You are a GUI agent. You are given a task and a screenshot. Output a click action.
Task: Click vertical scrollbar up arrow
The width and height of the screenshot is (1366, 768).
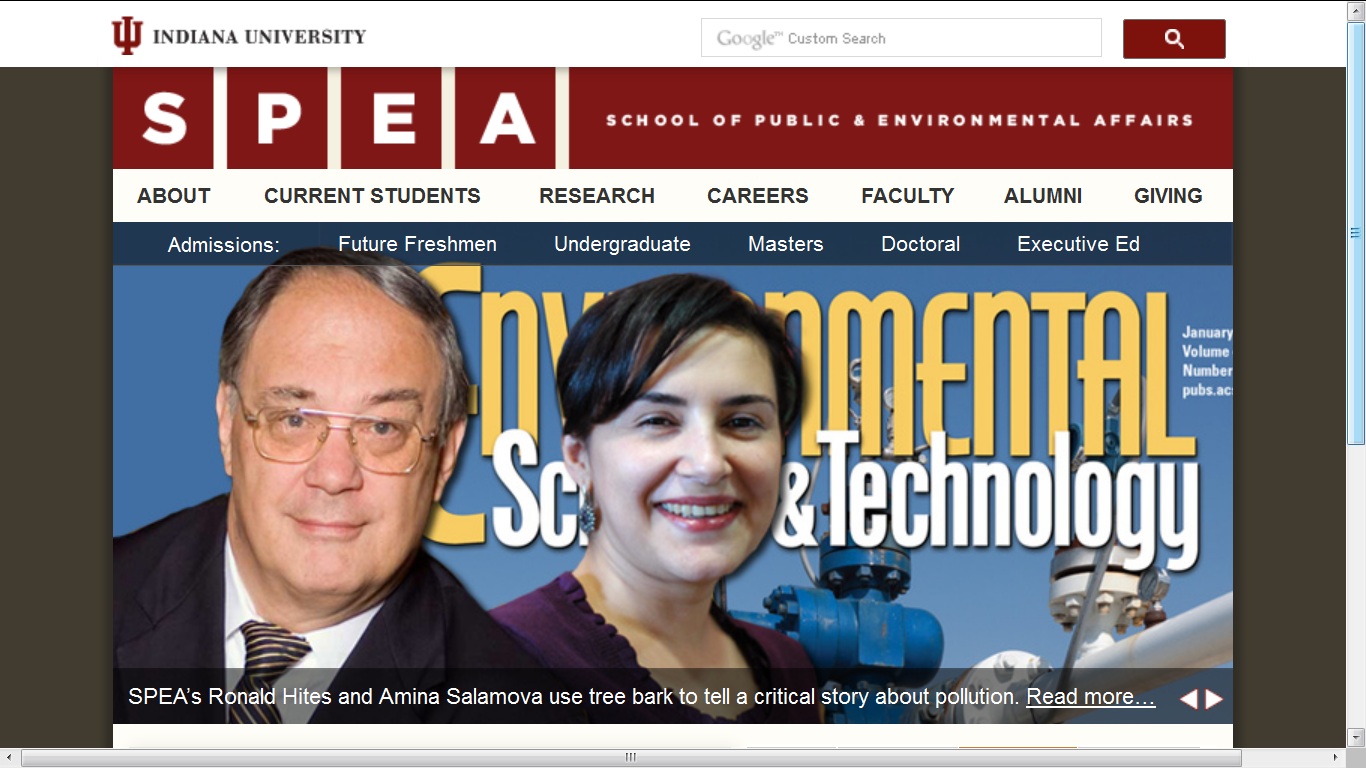tap(1356, 8)
